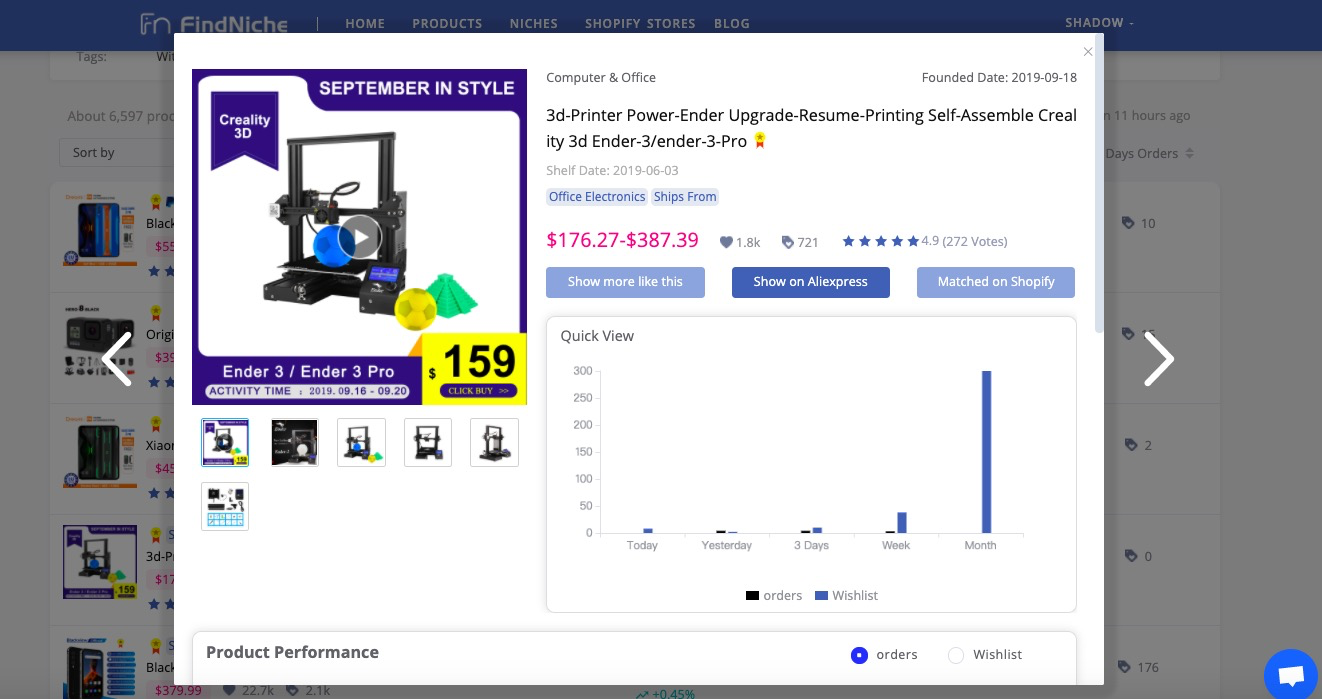Open the live chat bubble
This screenshot has width=1322, height=699.
[1292, 675]
